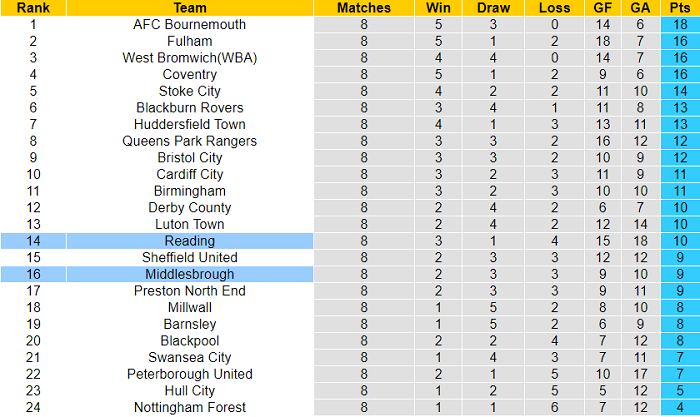Select the Preston North End team name
This screenshot has width=700, height=417.
point(190,291)
